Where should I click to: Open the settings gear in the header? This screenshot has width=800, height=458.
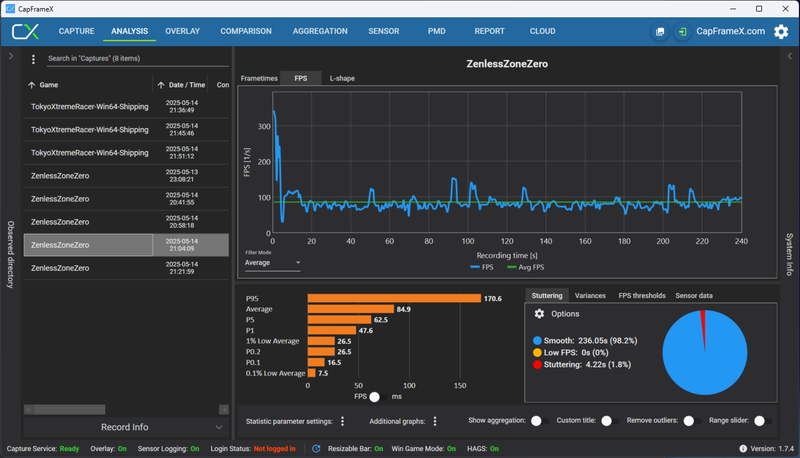781,32
